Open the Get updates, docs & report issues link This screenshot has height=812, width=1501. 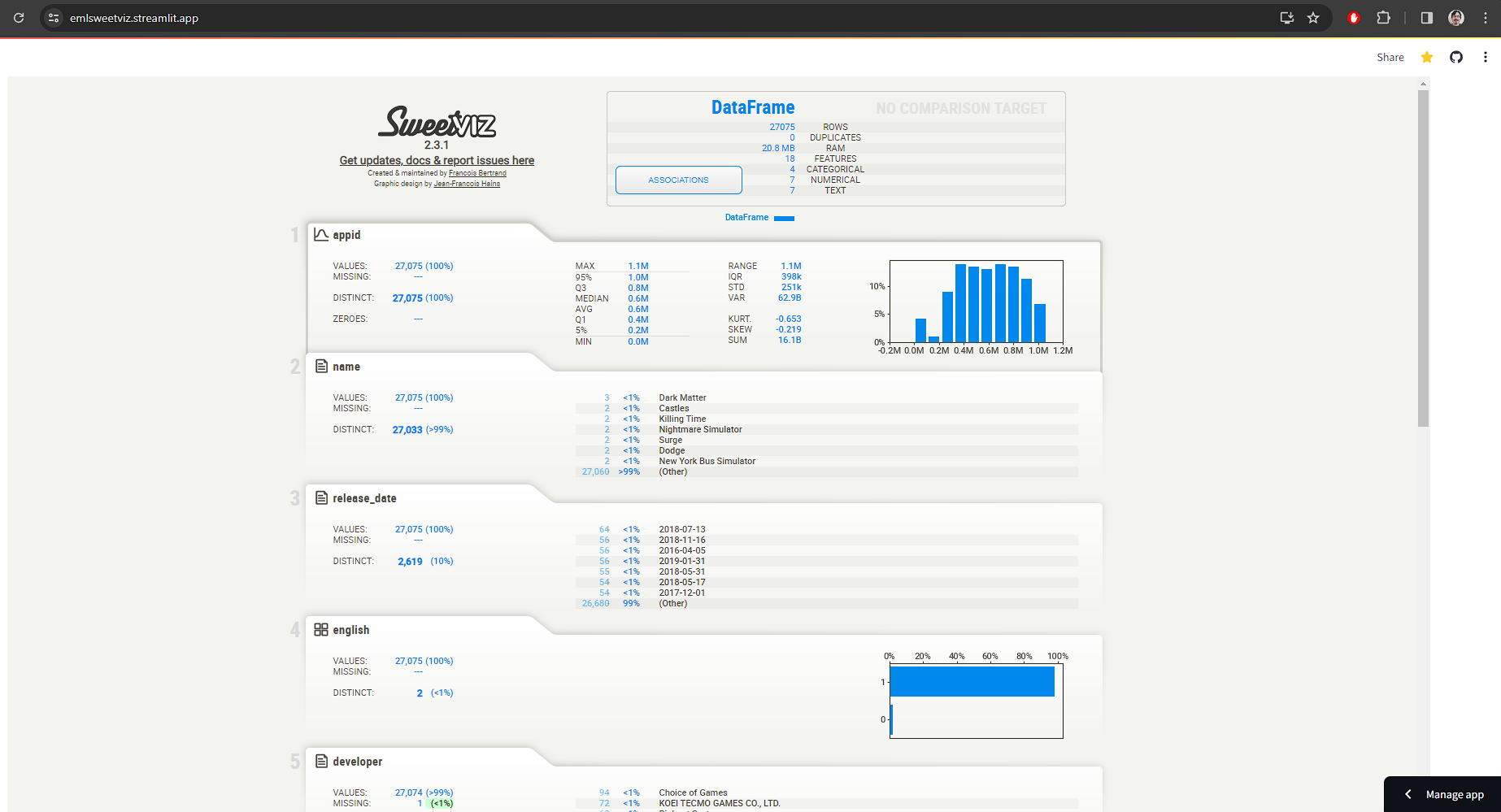click(x=437, y=160)
